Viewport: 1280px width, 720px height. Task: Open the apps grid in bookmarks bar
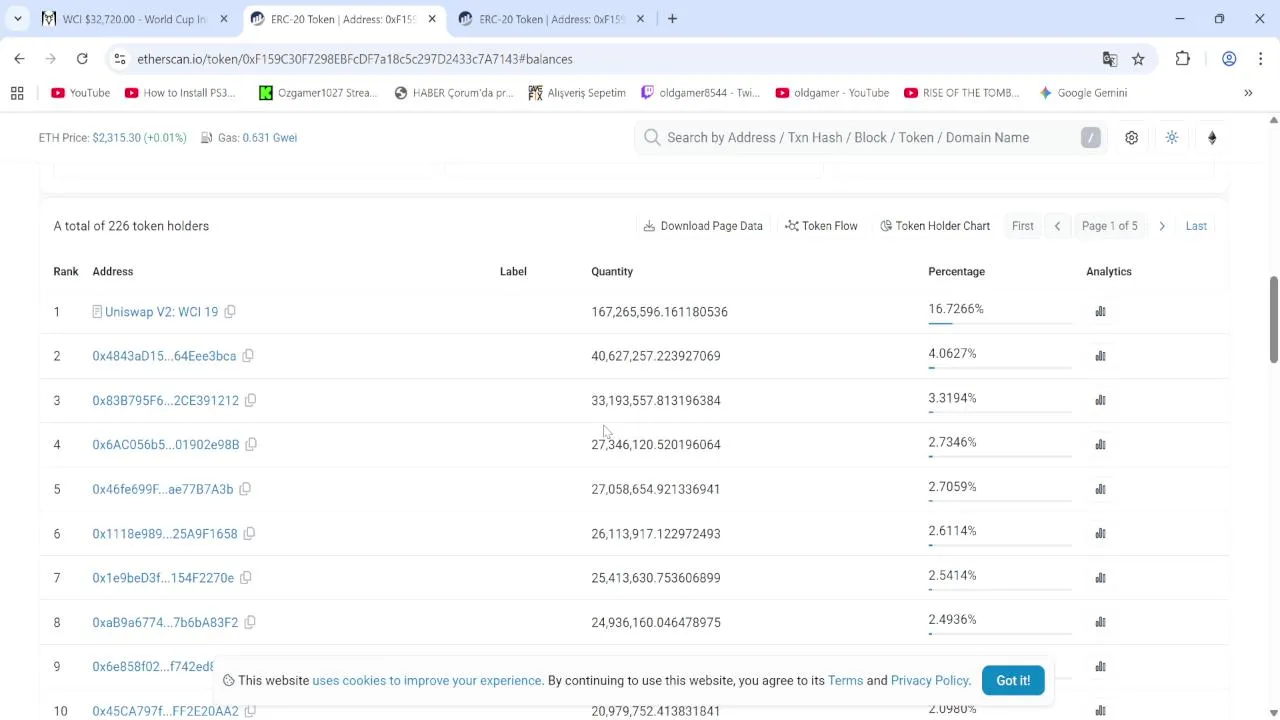tap(17, 93)
